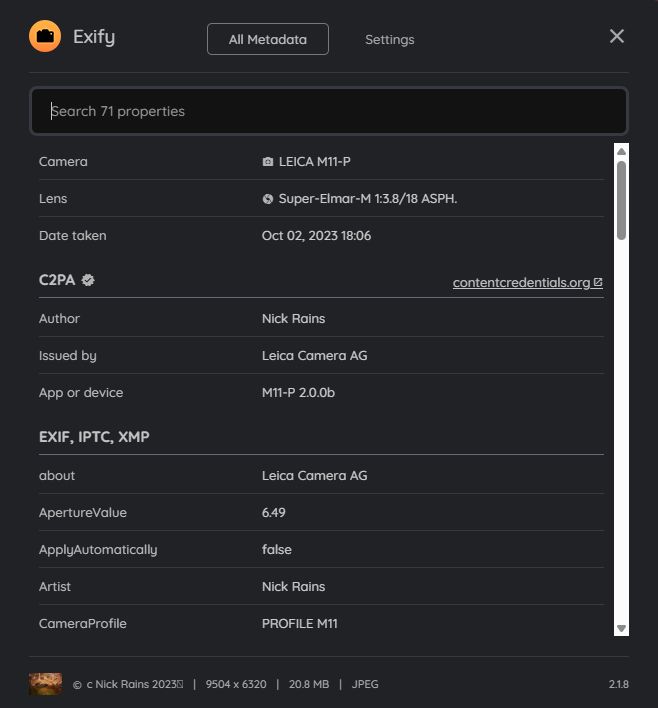
Task: Click the 'PROFILE M11' CameraProfile value
Action: [299, 624]
